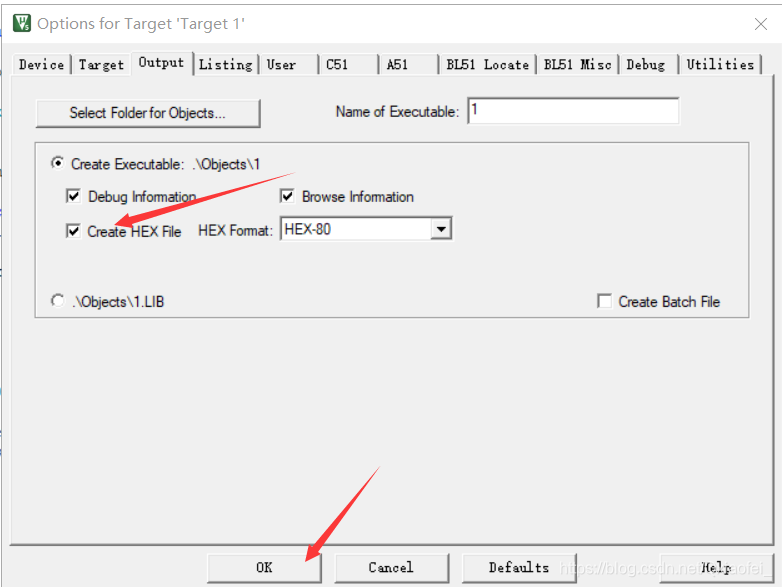Screen dimensions: 782x587
Task: Click the Keil uVision icon in title bar
Action: (22, 23)
